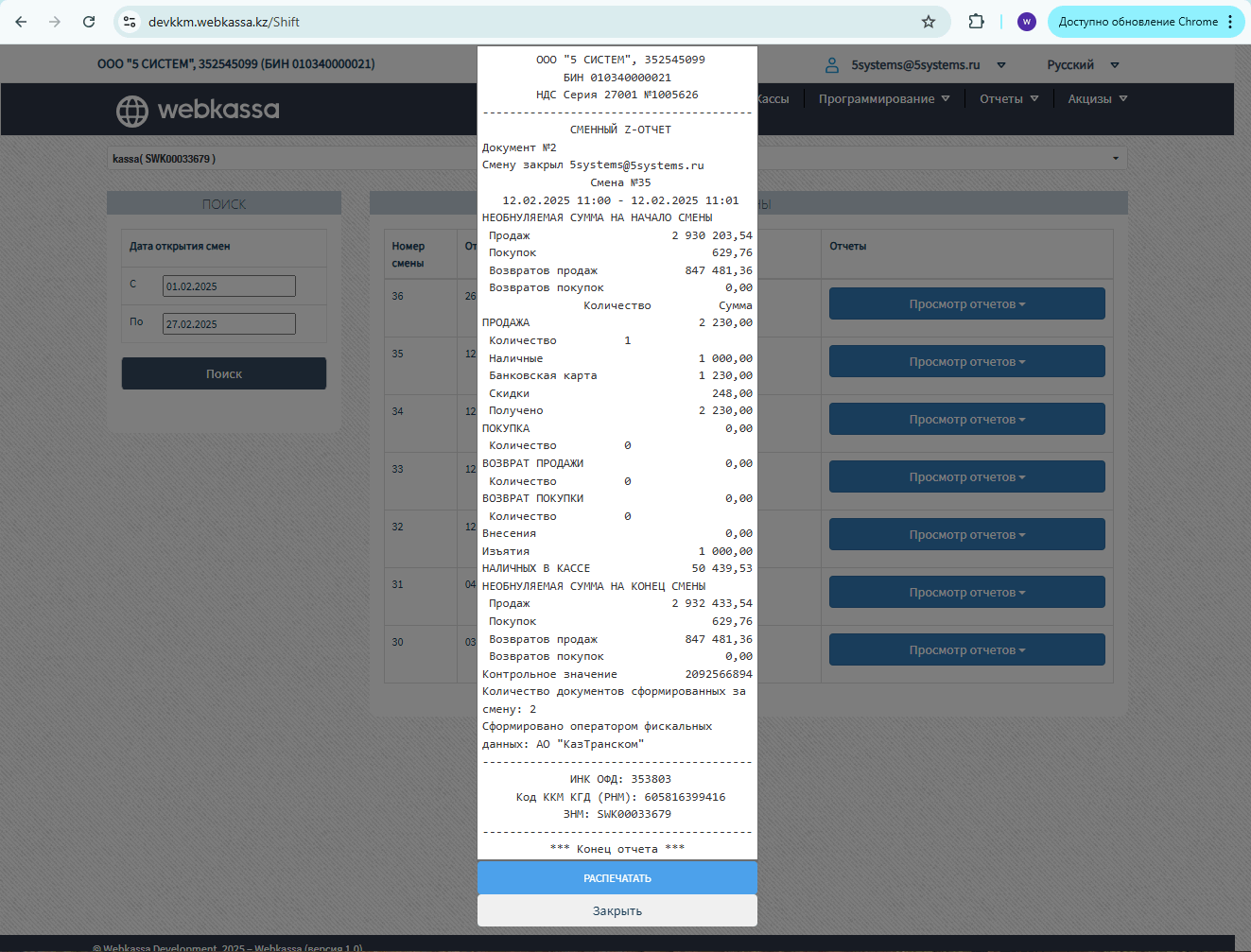
Task: Click the start date field 01.02.2025
Action: 229,286
